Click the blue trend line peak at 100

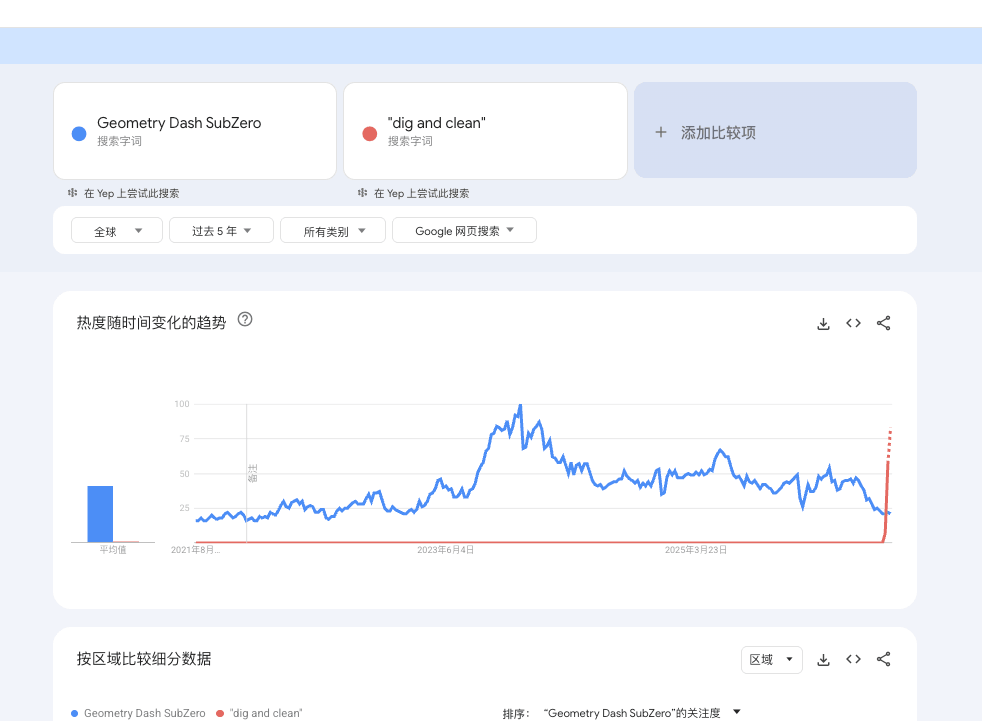point(520,407)
